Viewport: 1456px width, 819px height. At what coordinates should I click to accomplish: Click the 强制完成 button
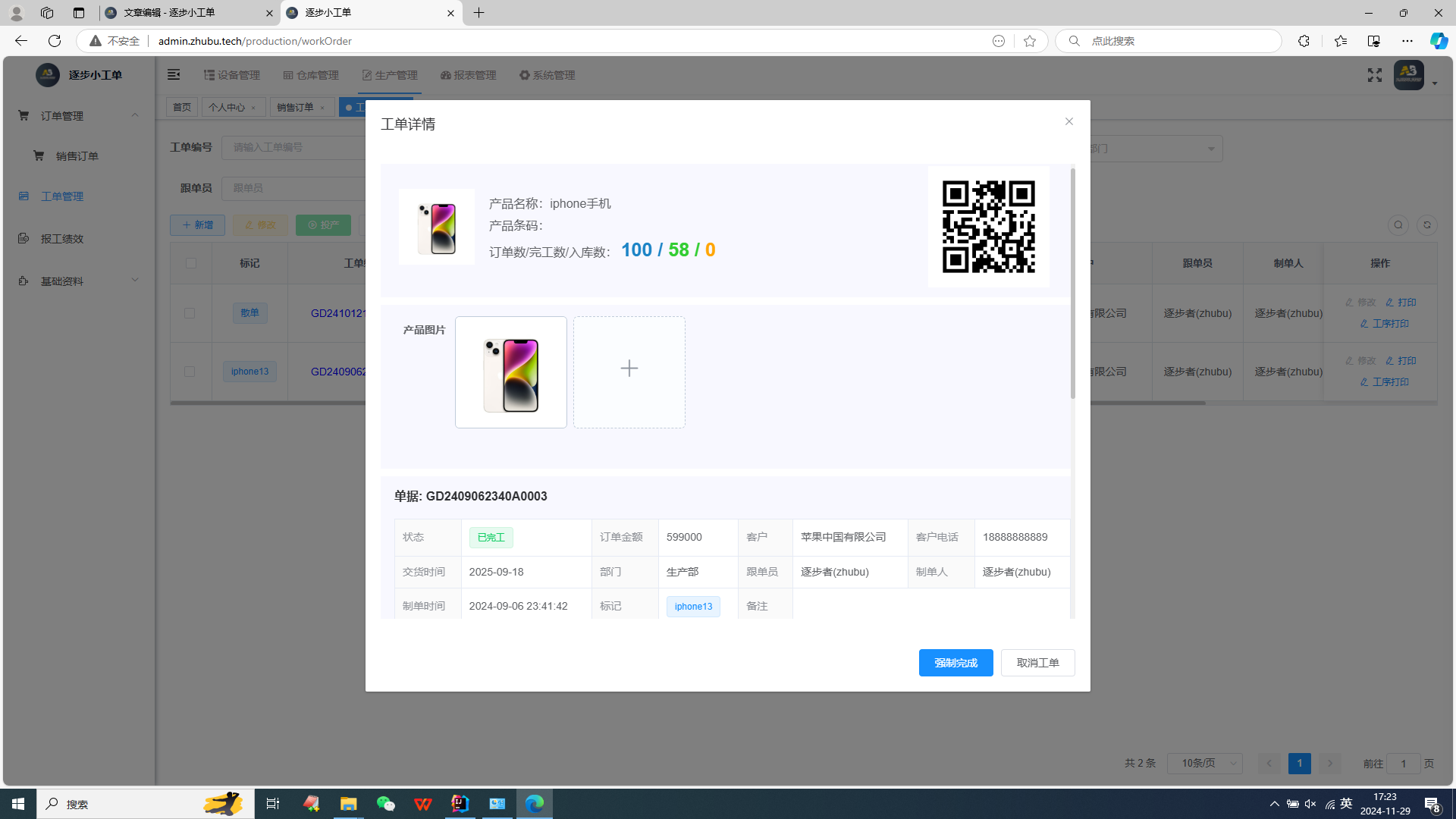click(955, 663)
